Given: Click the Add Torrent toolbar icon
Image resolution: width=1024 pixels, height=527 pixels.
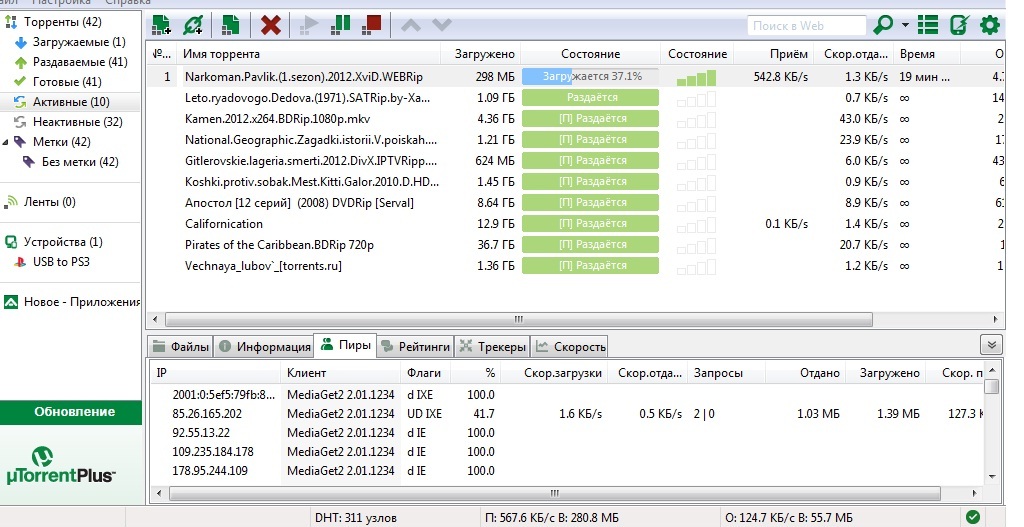Looking at the screenshot, I should (x=160, y=24).
